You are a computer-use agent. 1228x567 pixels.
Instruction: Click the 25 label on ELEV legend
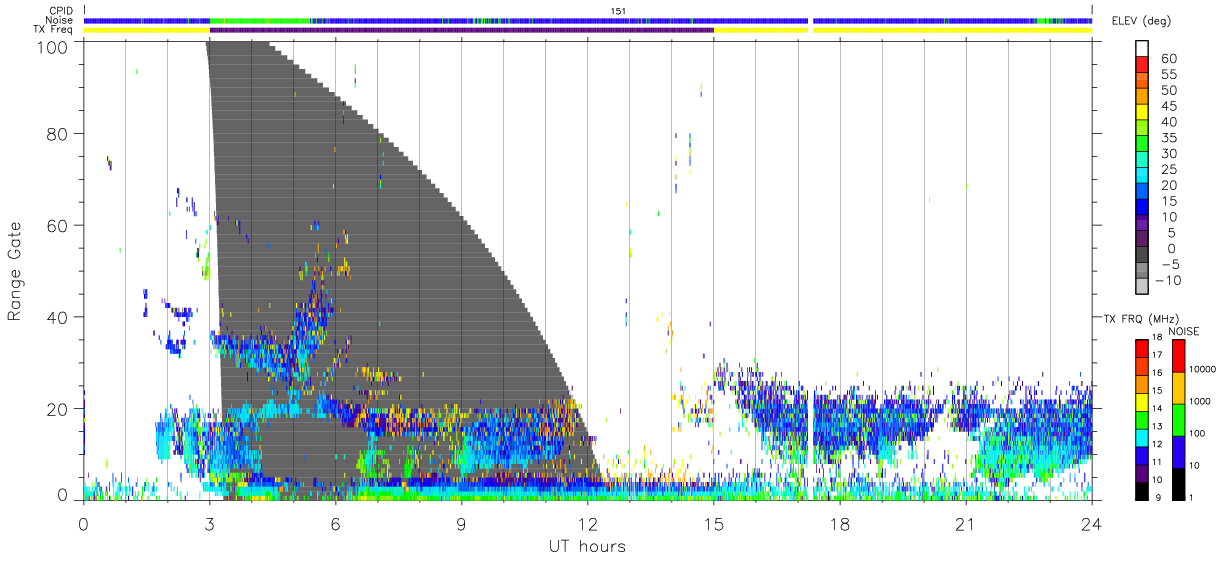click(x=1170, y=170)
